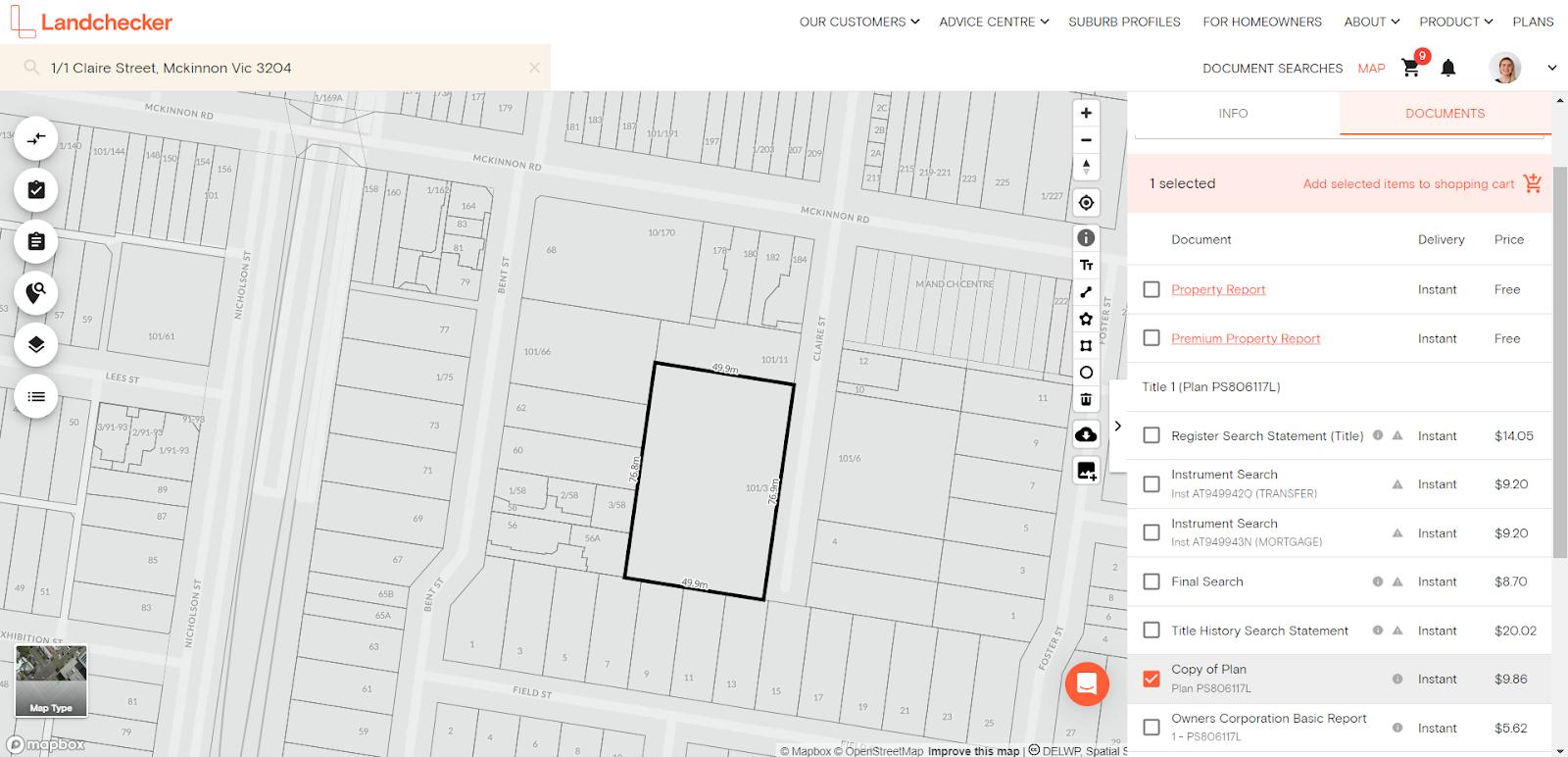1568x757 pixels.
Task: Click the add-to-cart icon beside selected items
Action: coord(1533,182)
